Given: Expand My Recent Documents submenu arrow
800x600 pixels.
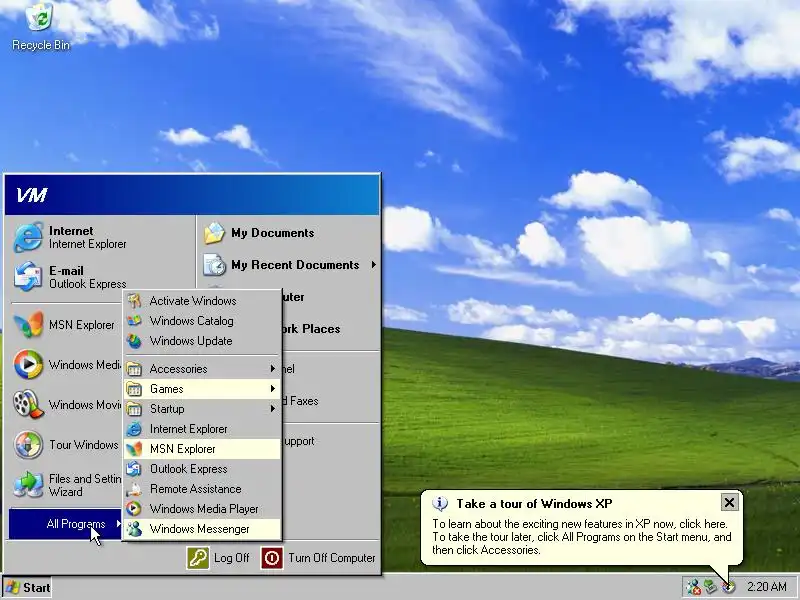Looking at the screenshot, I should point(374,265).
